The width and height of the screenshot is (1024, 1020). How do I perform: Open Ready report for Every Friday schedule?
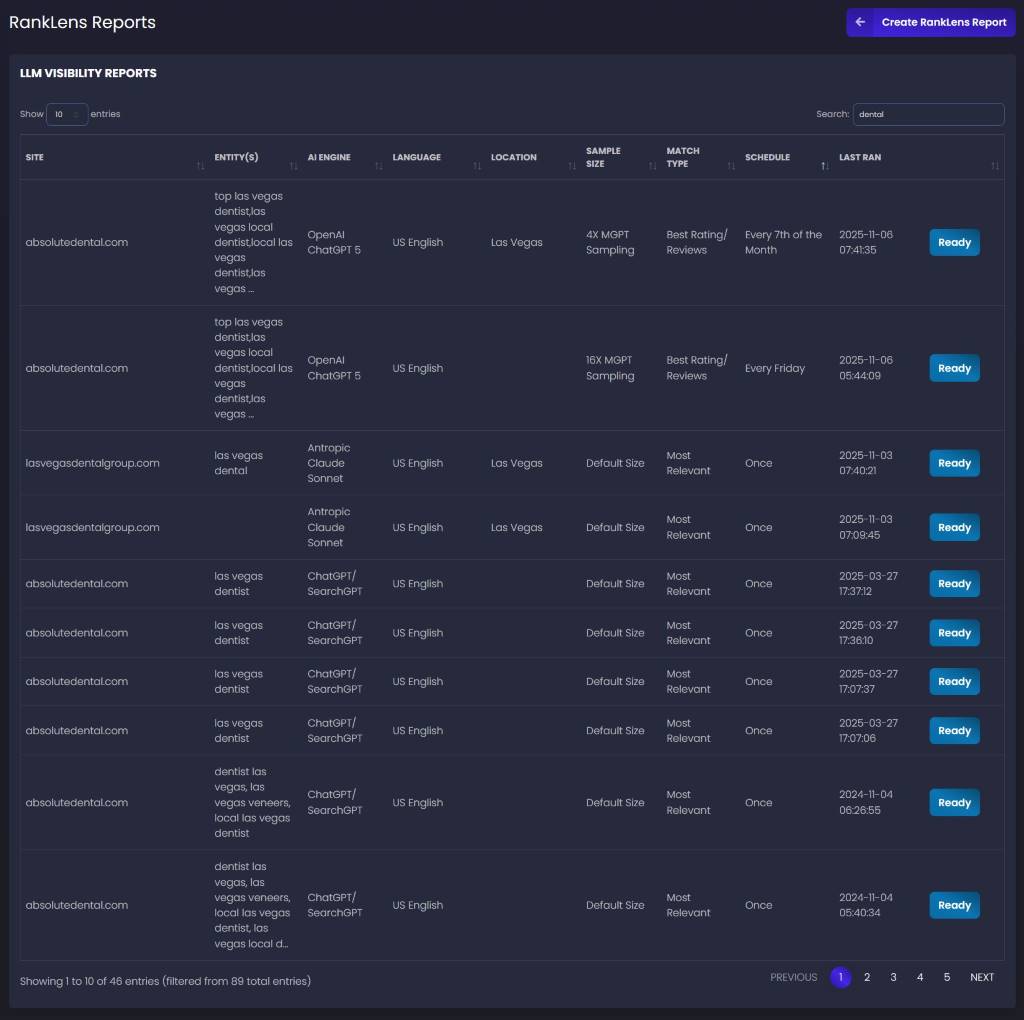click(954, 368)
